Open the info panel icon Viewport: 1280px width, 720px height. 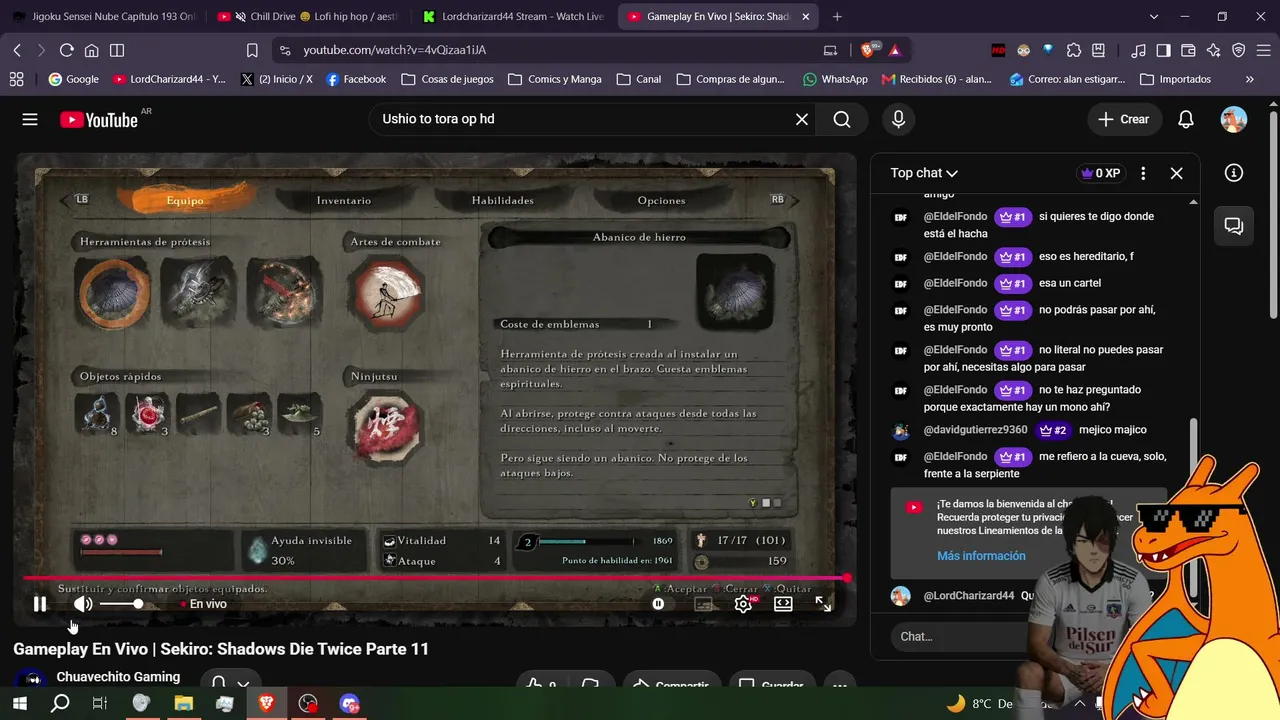click(1234, 173)
